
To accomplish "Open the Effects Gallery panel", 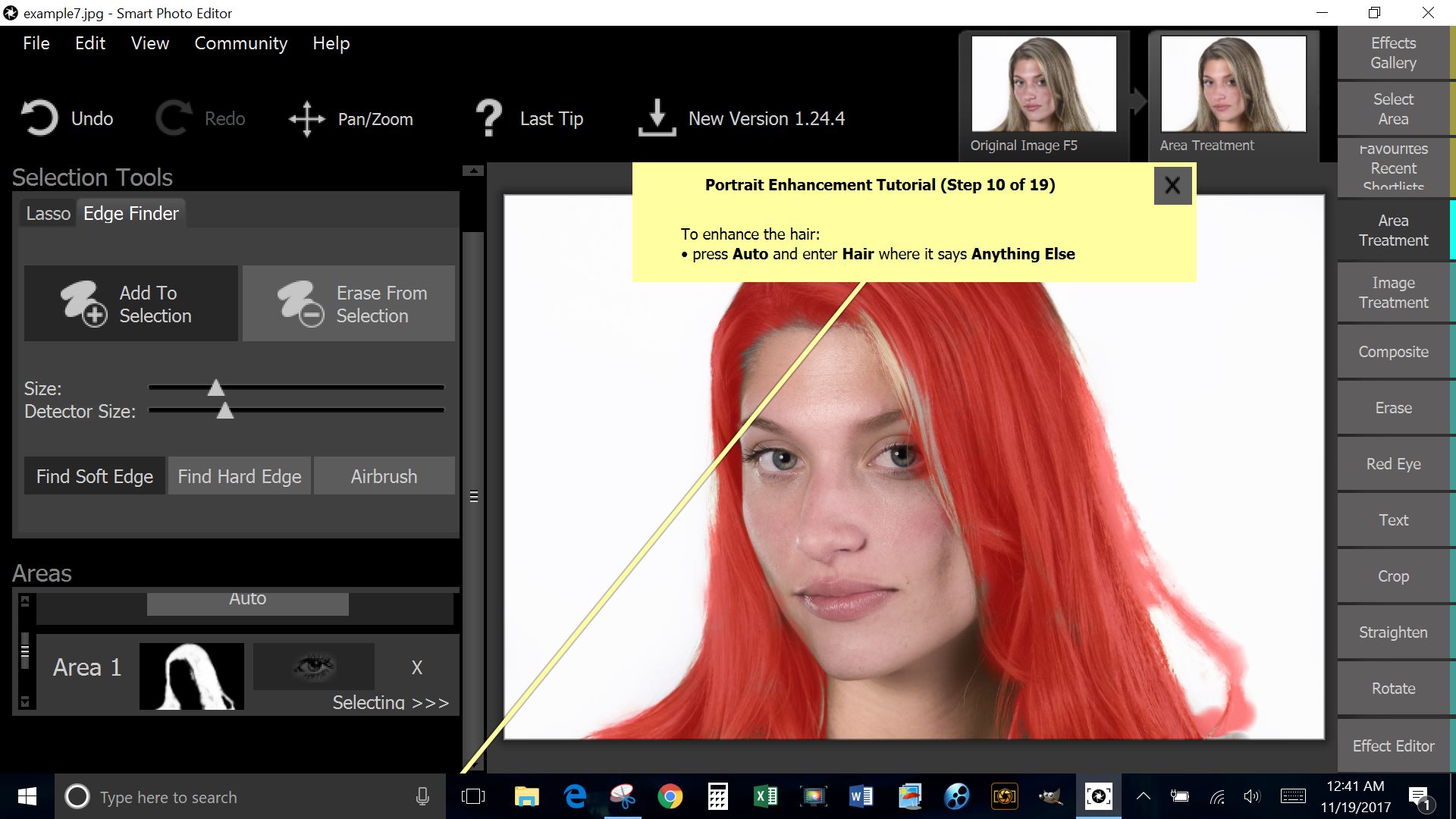I will [1393, 52].
